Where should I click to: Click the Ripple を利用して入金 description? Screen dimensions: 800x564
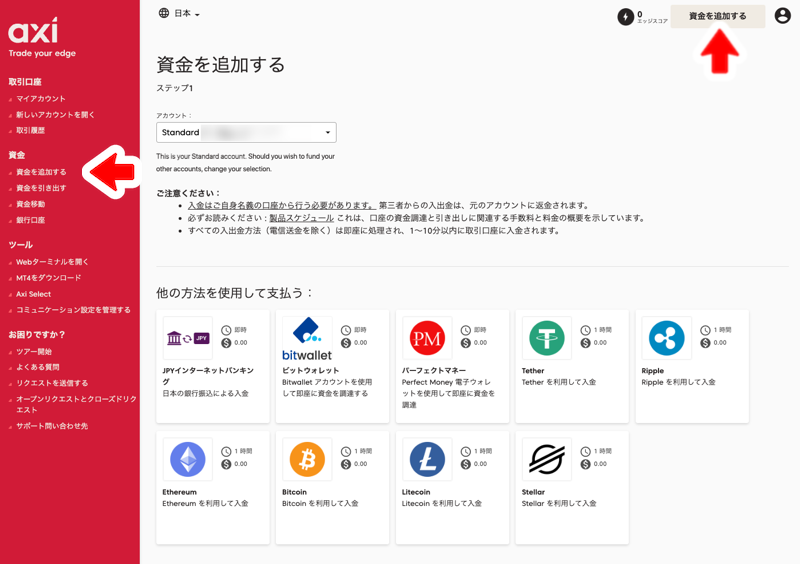pyautogui.click(x=679, y=382)
